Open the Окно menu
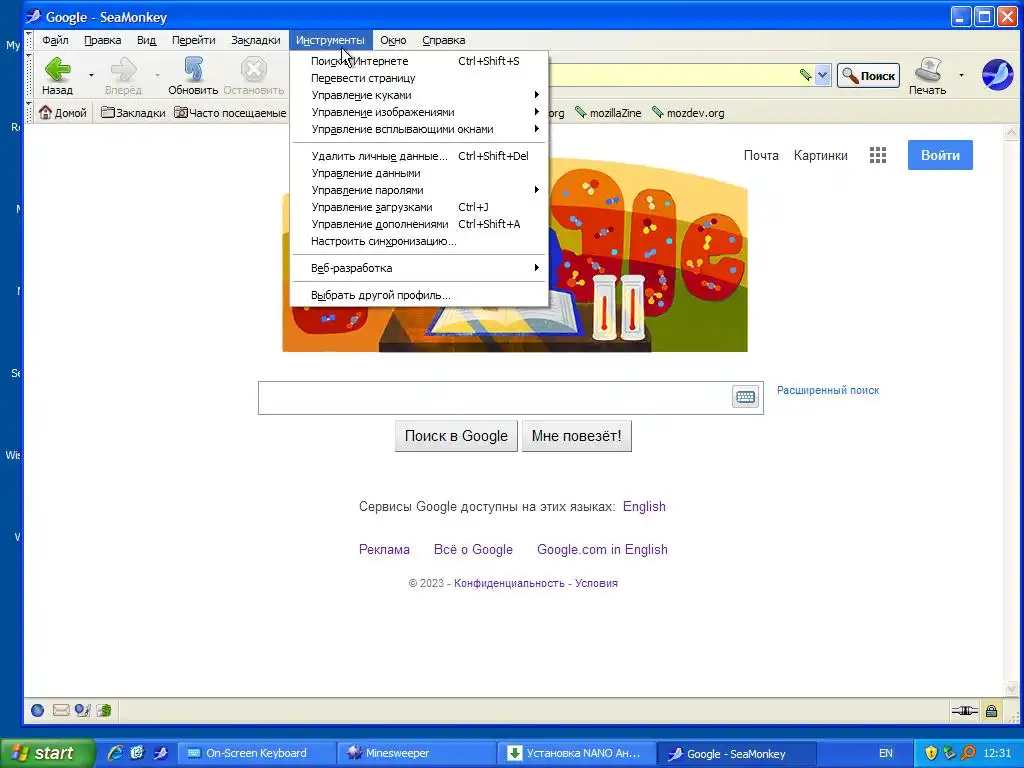Viewport: 1024px width, 768px height. click(393, 40)
